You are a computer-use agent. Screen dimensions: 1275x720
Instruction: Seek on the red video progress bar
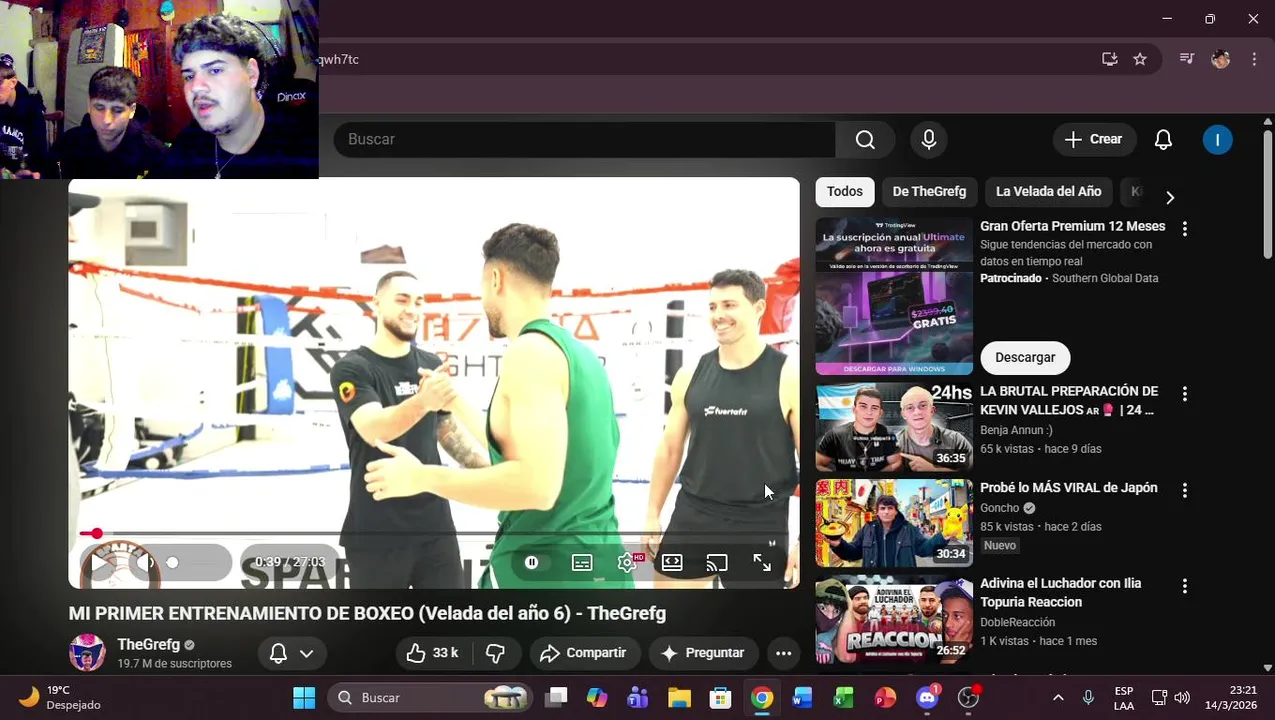click(433, 534)
